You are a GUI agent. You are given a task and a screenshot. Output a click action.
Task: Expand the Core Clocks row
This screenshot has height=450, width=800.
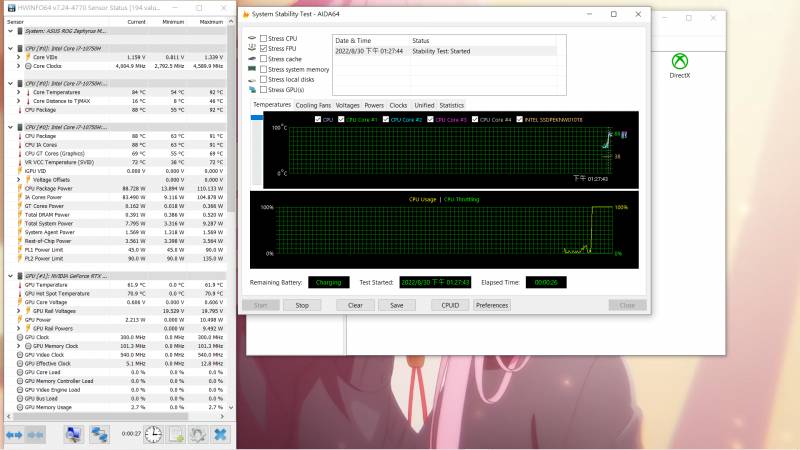click(x=18, y=66)
